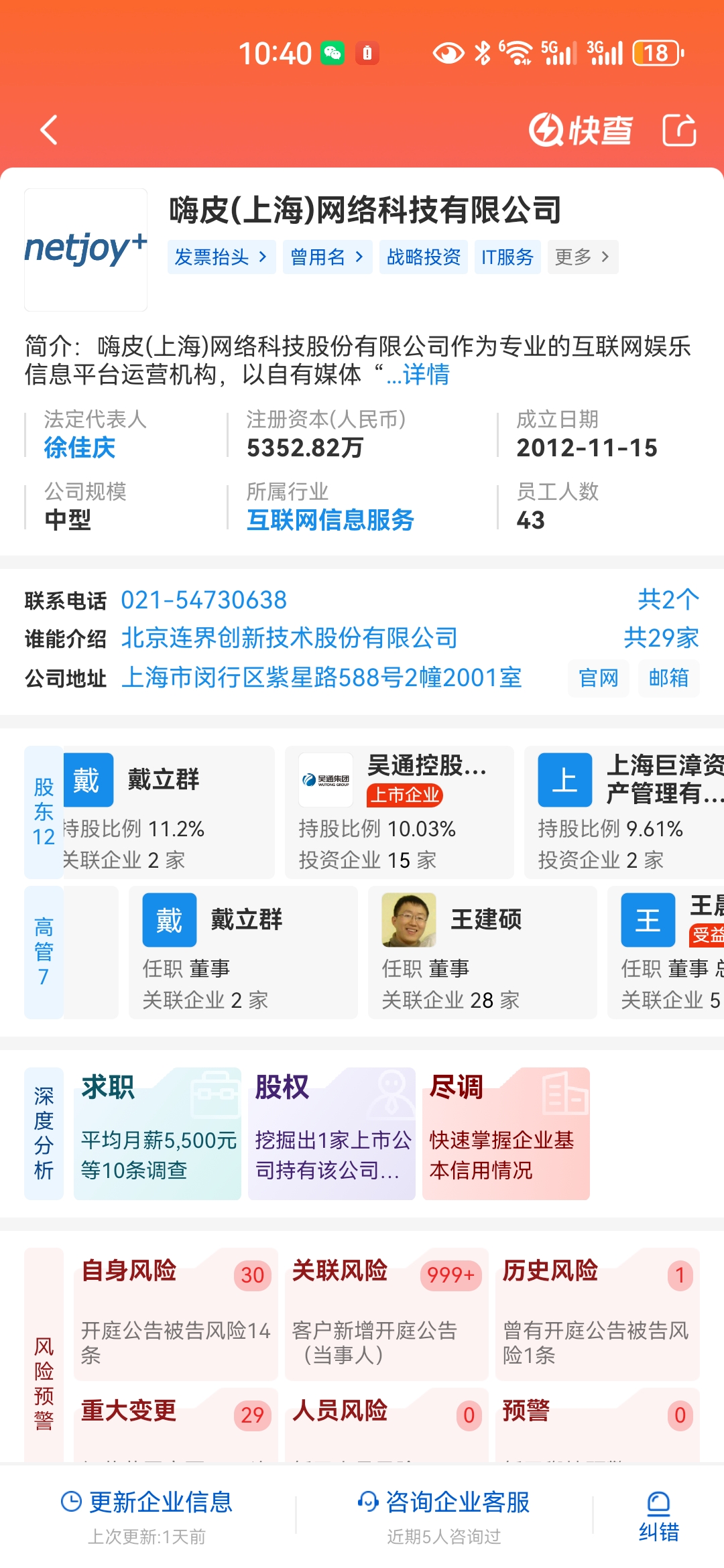Tap the Wi-Fi status icon

click(516, 53)
